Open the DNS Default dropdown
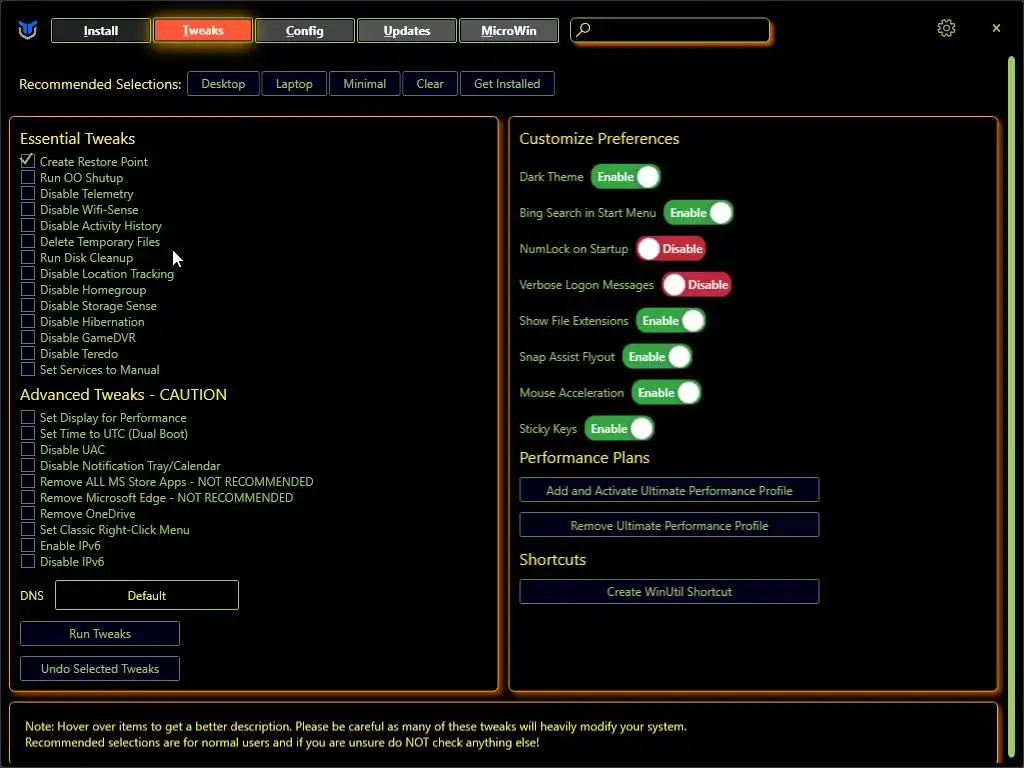Screen dimensions: 1024x768 coord(147,595)
